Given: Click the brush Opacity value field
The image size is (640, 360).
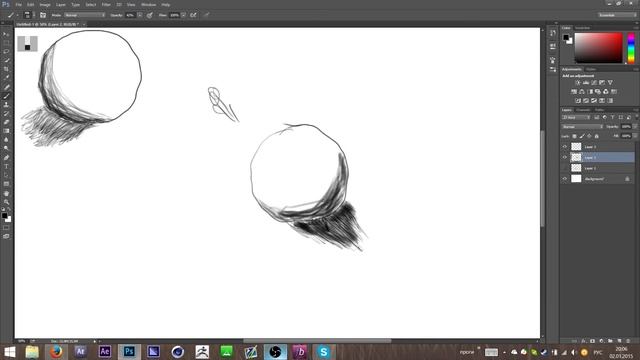Looking at the screenshot, I should click(130, 15).
